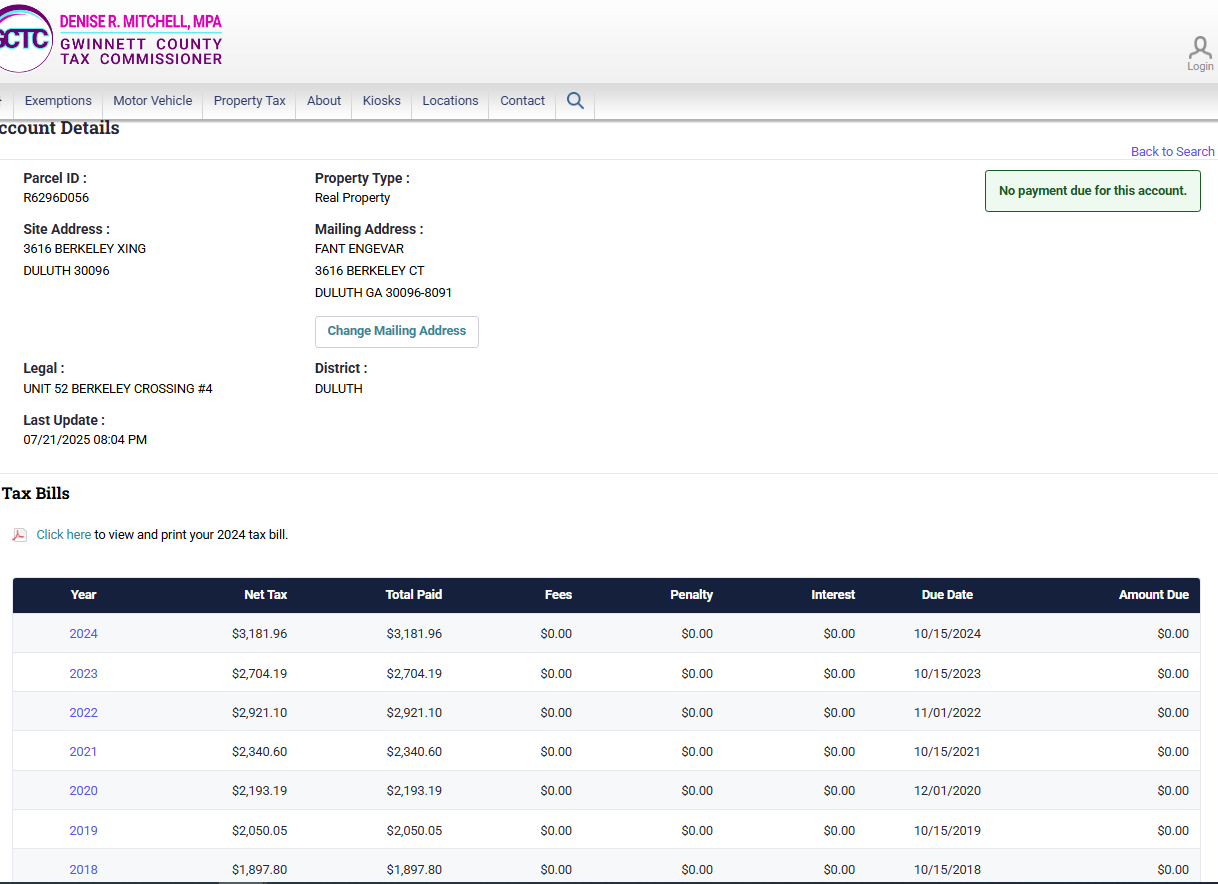Click here to view 2024 tax bill
This screenshot has width=1218, height=884.
click(x=64, y=535)
